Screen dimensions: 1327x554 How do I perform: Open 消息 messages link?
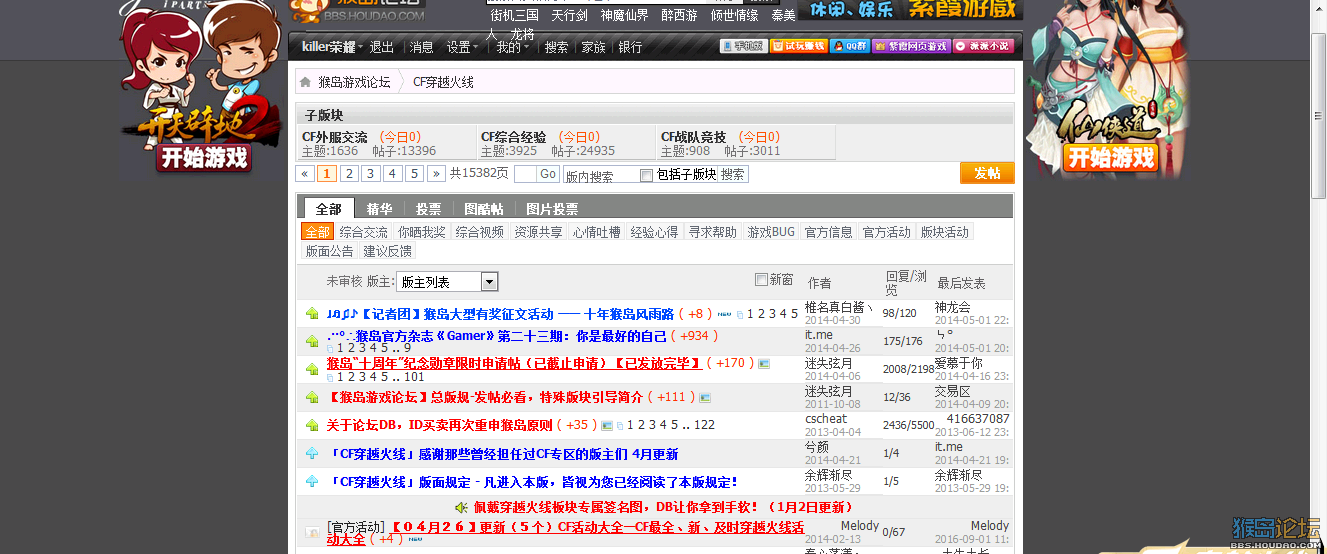(x=422, y=47)
